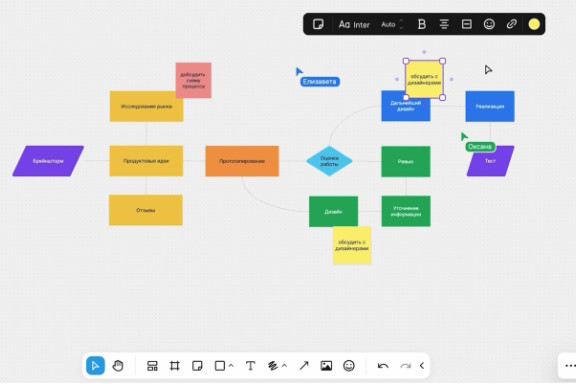The image size is (576, 384).
Task: Select the pointer/select tool in bottom toolbar
Action: pyautogui.click(x=95, y=366)
